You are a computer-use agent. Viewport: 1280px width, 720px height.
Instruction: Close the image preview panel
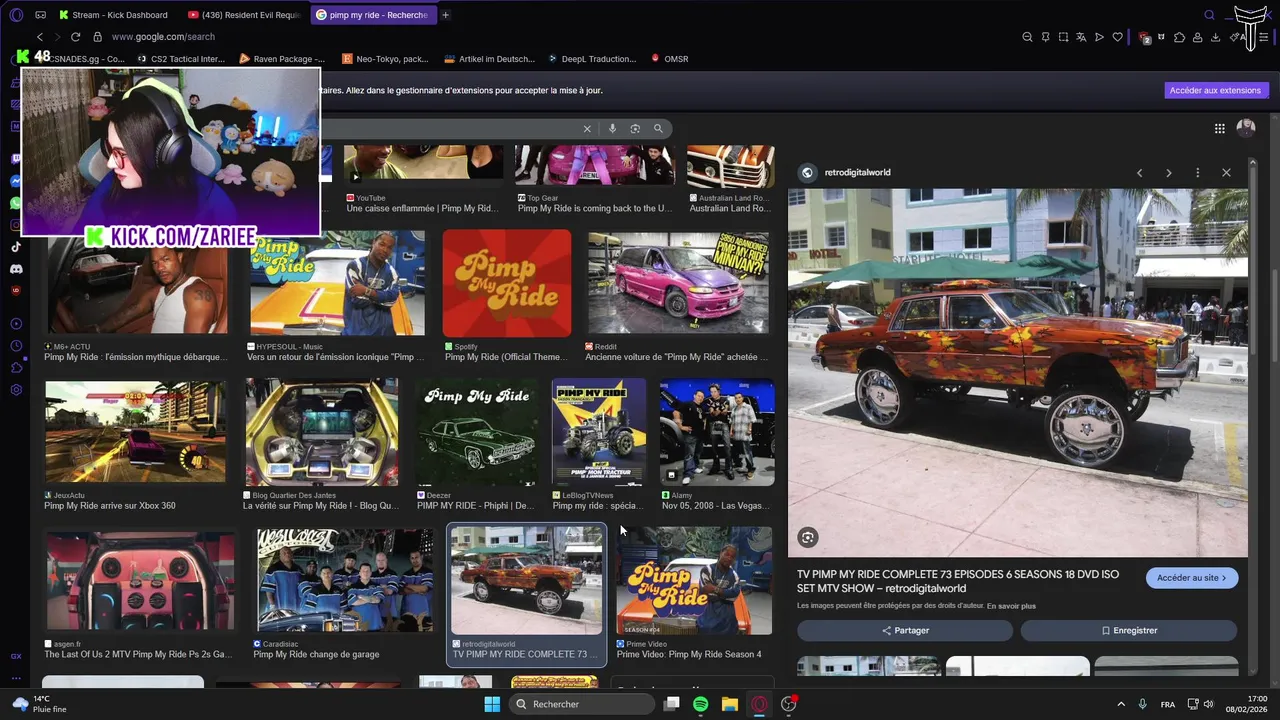pyautogui.click(x=1226, y=173)
